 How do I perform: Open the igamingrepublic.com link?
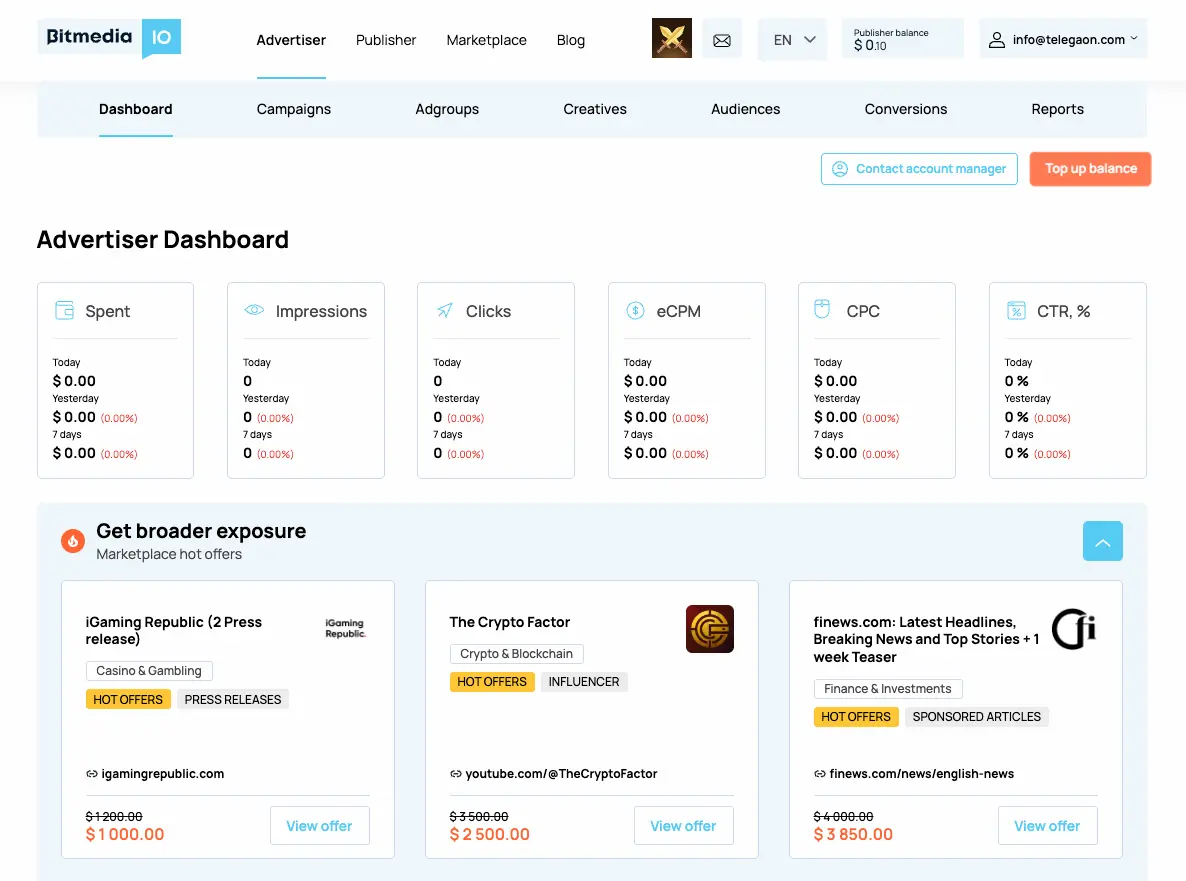tap(163, 774)
